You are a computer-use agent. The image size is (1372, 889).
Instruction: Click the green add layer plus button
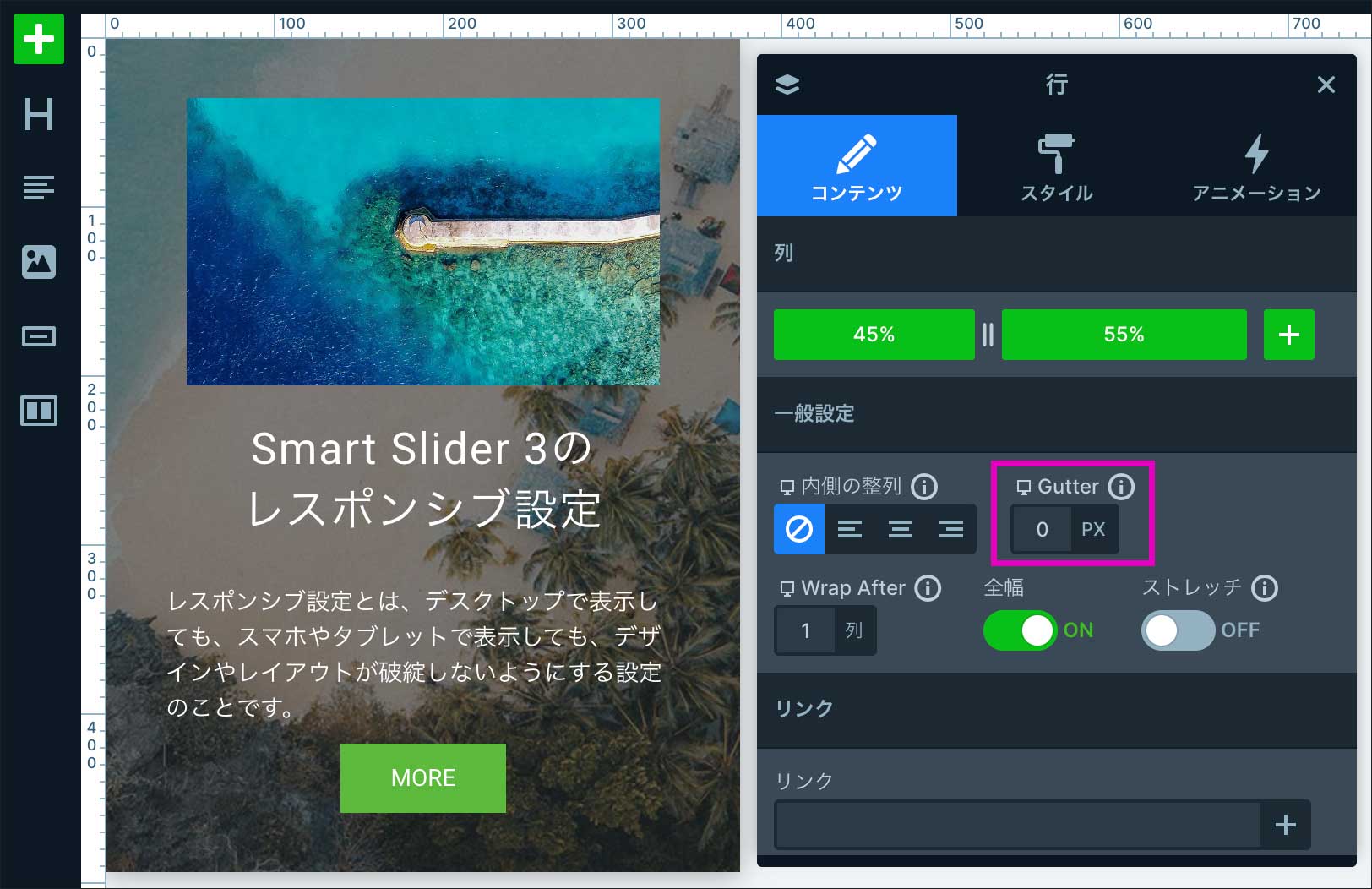pyautogui.click(x=39, y=39)
